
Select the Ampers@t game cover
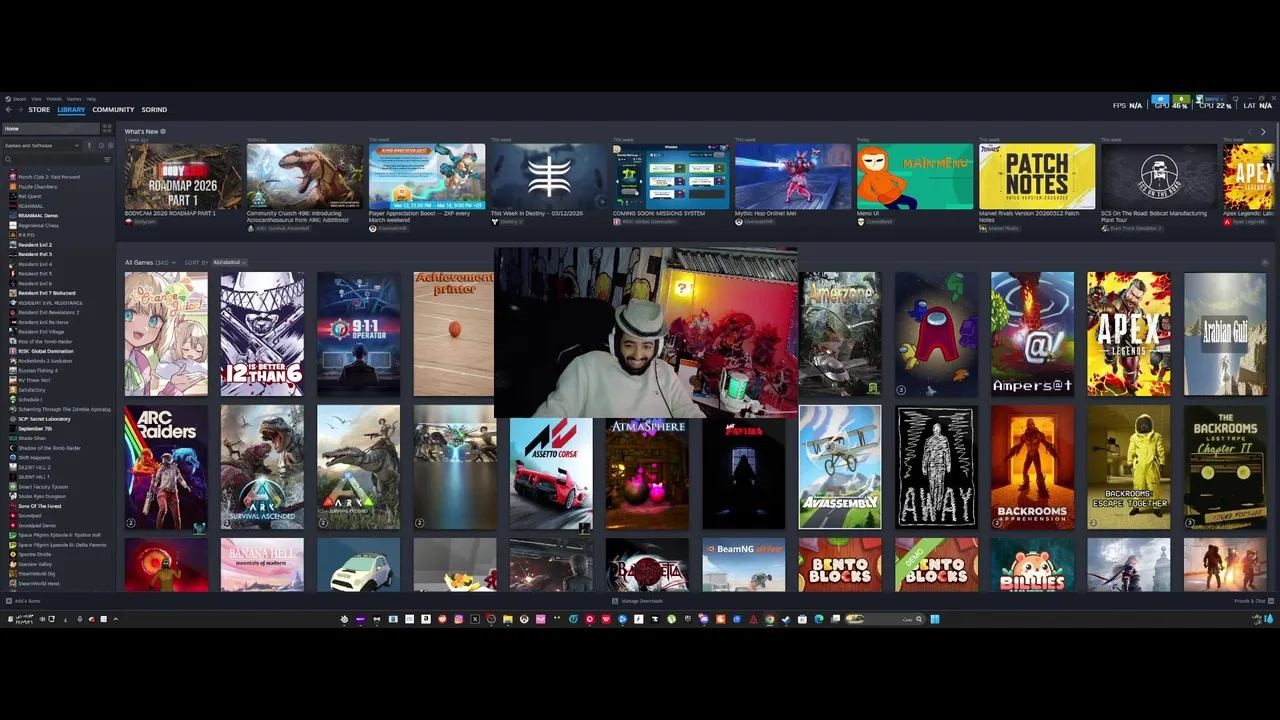(1032, 334)
